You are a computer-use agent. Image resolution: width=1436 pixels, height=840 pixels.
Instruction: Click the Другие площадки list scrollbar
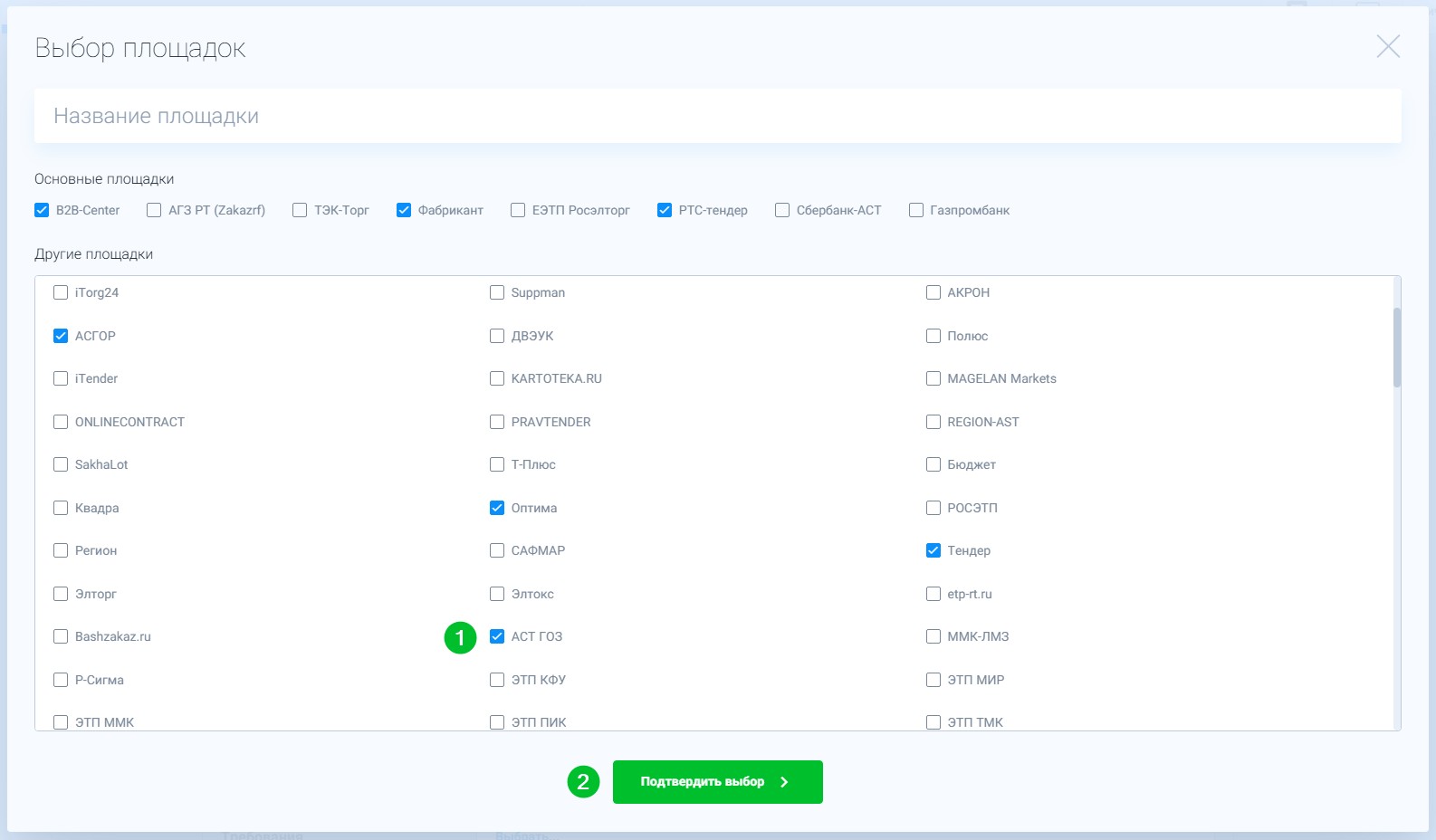point(1397,348)
